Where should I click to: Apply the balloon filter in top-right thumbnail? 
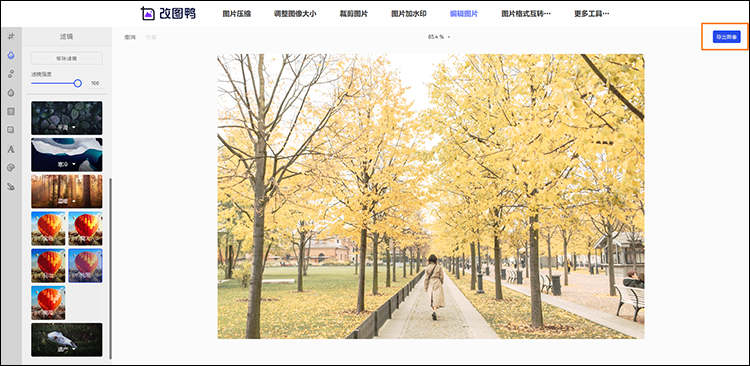point(85,228)
